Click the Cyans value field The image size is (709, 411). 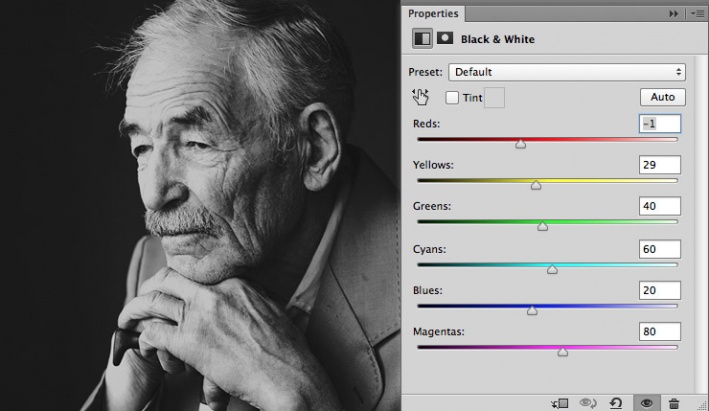pos(659,248)
